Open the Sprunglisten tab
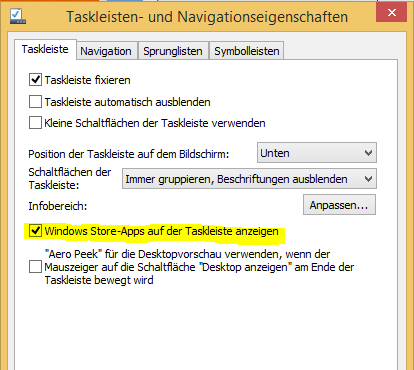The height and width of the screenshot is (370, 414). 173,51
